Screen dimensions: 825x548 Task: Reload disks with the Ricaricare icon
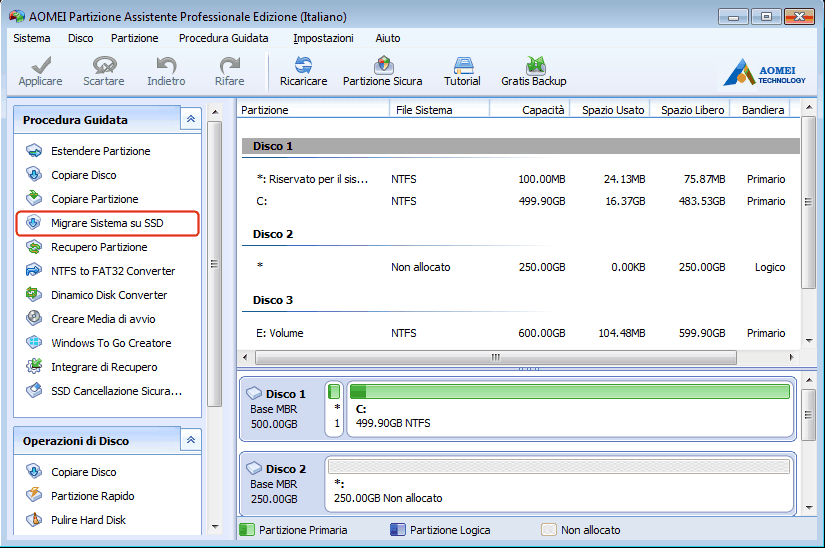303,65
